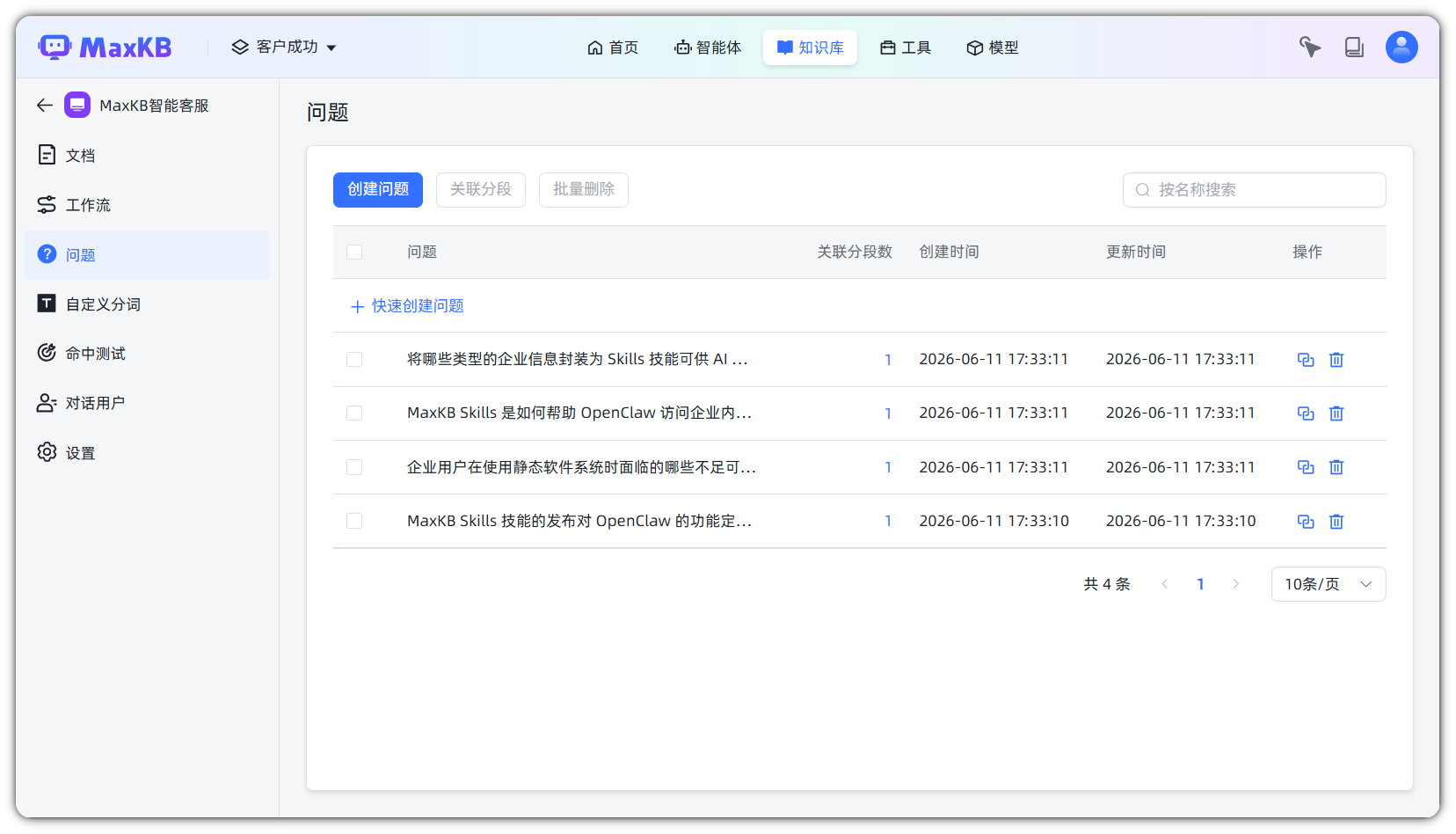
Task: Copy icon for 企业用户在使用静态软件 row
Action: [x=1306, y=467]
